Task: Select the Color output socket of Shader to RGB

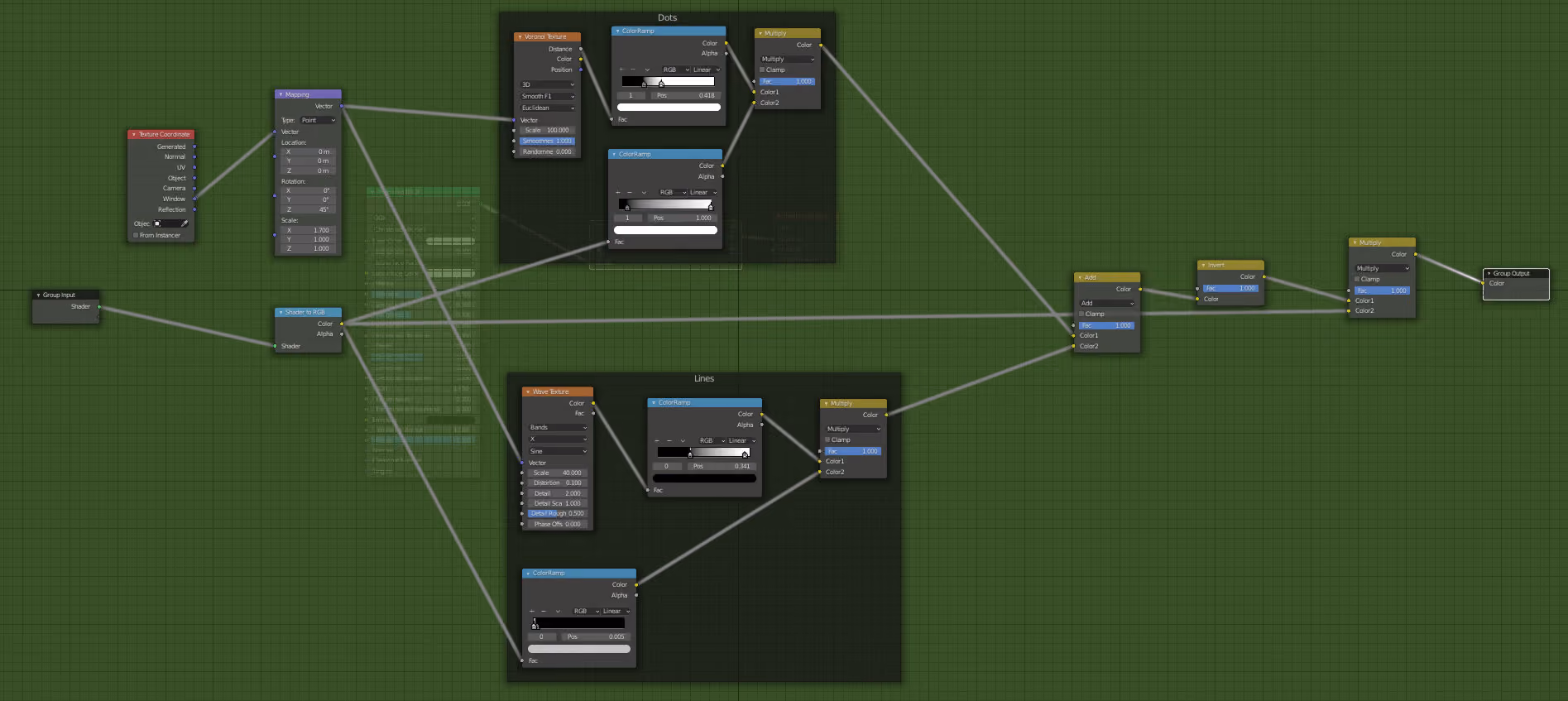Action: (342, 324)
